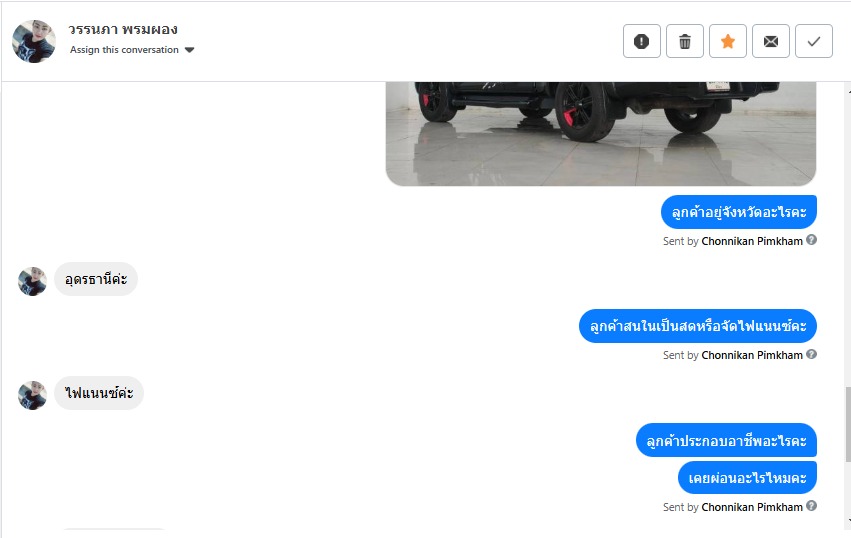Select the อุดรธานีค่ะ message bubble
The width and height of the screenshot is (851, 538).
point(96,280)
